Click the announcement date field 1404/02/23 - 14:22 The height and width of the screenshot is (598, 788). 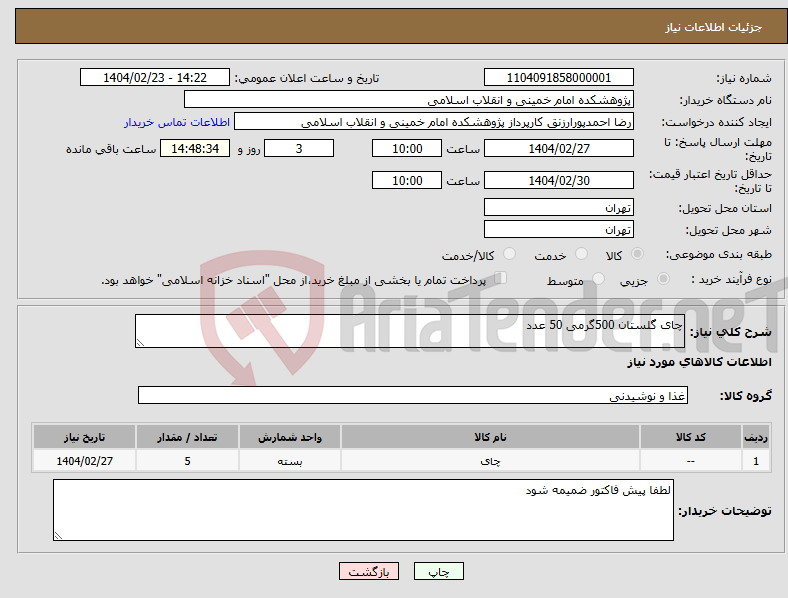click(155, 77)
